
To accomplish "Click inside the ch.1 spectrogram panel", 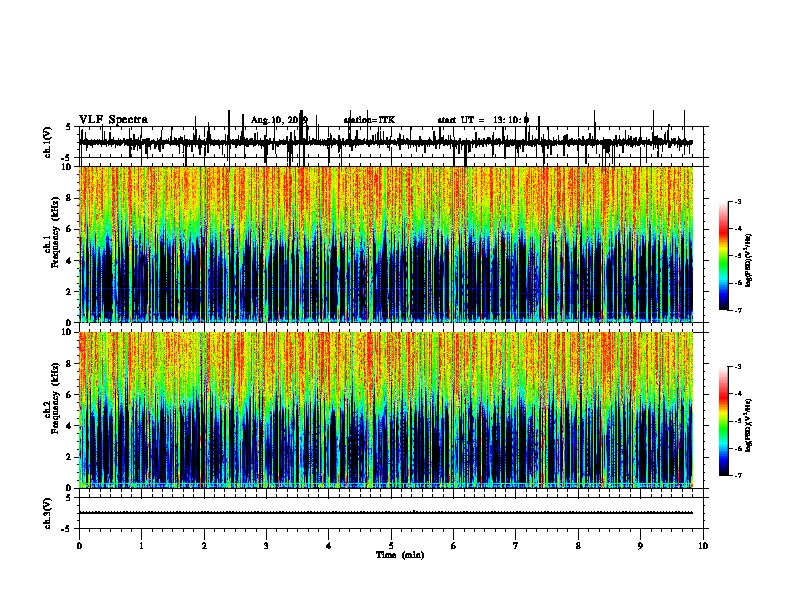I will [x=386, y=244].
